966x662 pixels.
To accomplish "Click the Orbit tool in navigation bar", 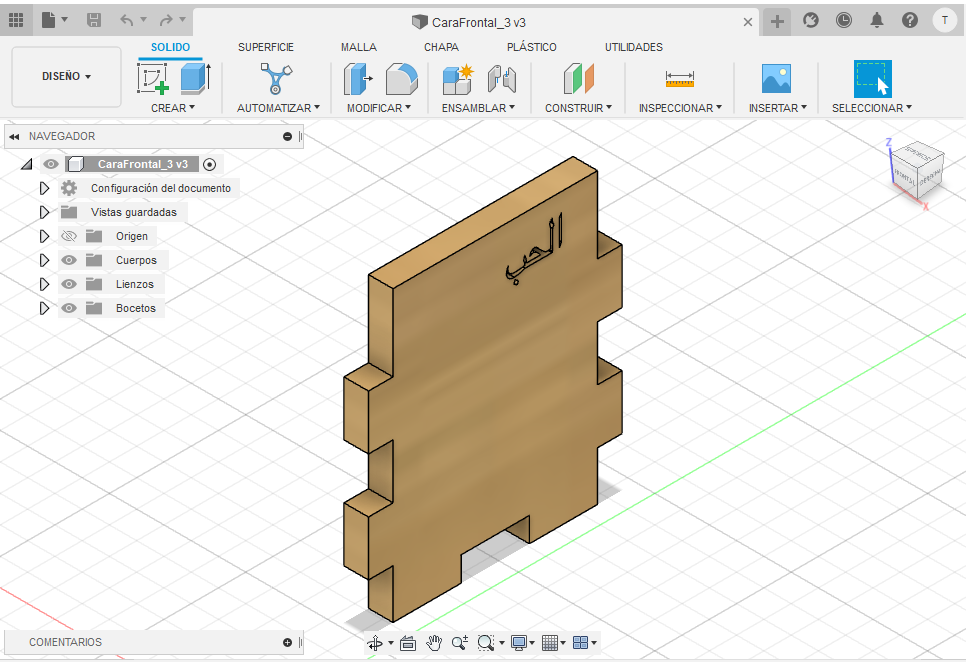I will (375, 644).
